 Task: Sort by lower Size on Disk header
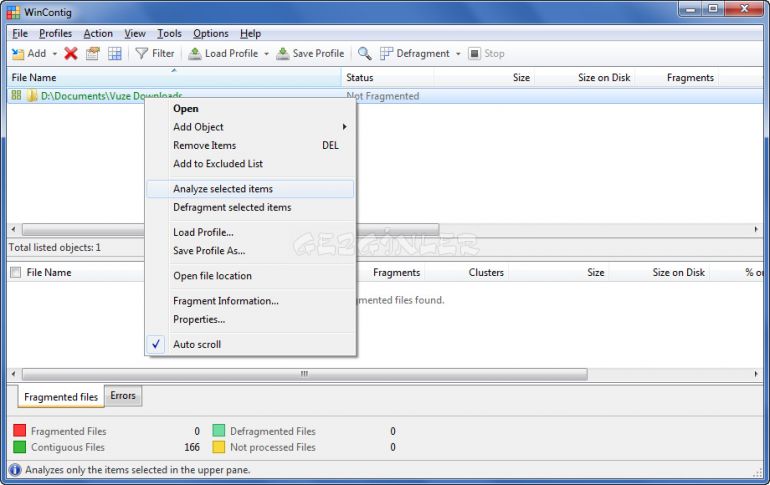(660, 272)
